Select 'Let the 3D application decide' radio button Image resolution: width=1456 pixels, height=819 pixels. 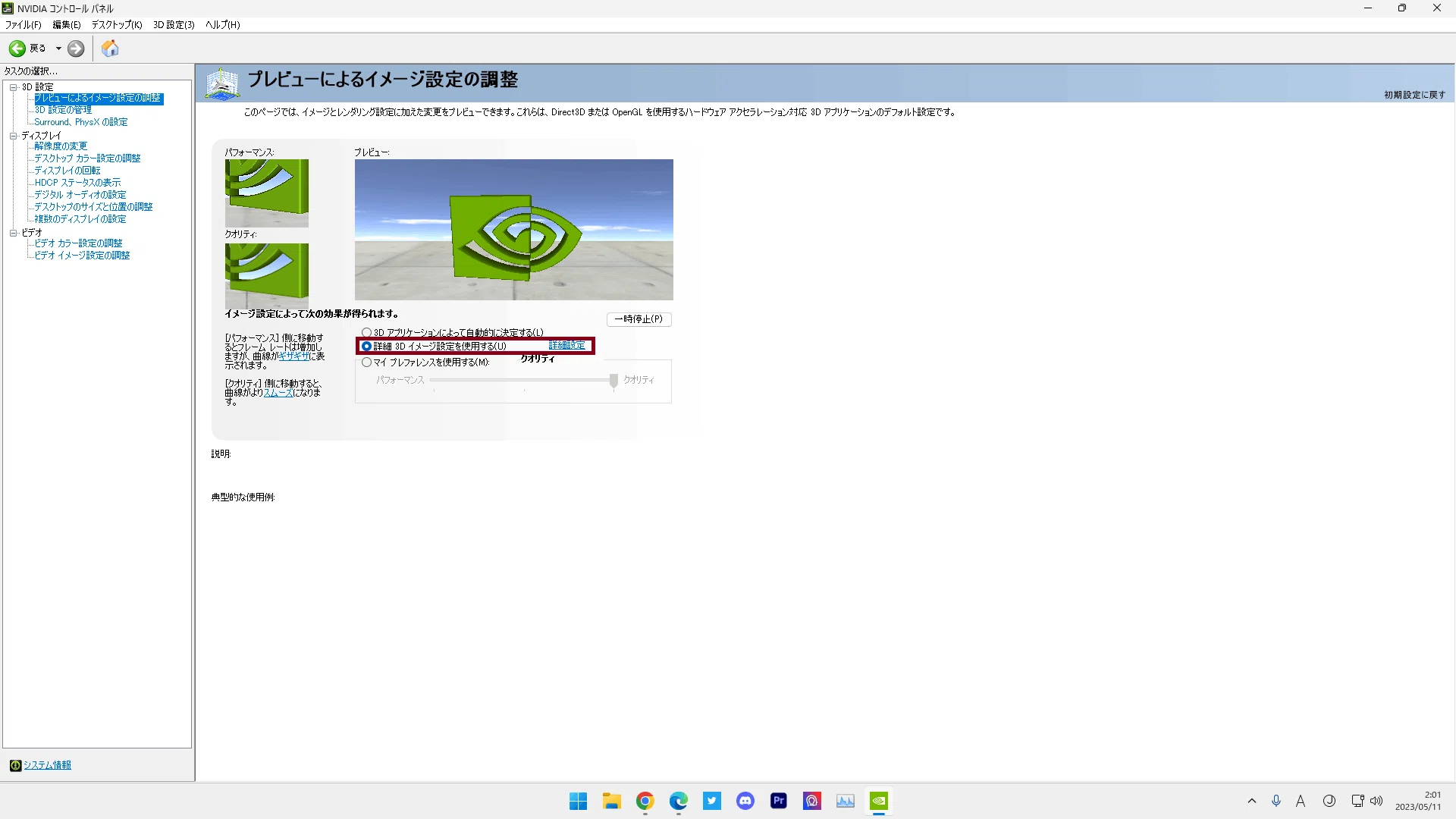366,332
